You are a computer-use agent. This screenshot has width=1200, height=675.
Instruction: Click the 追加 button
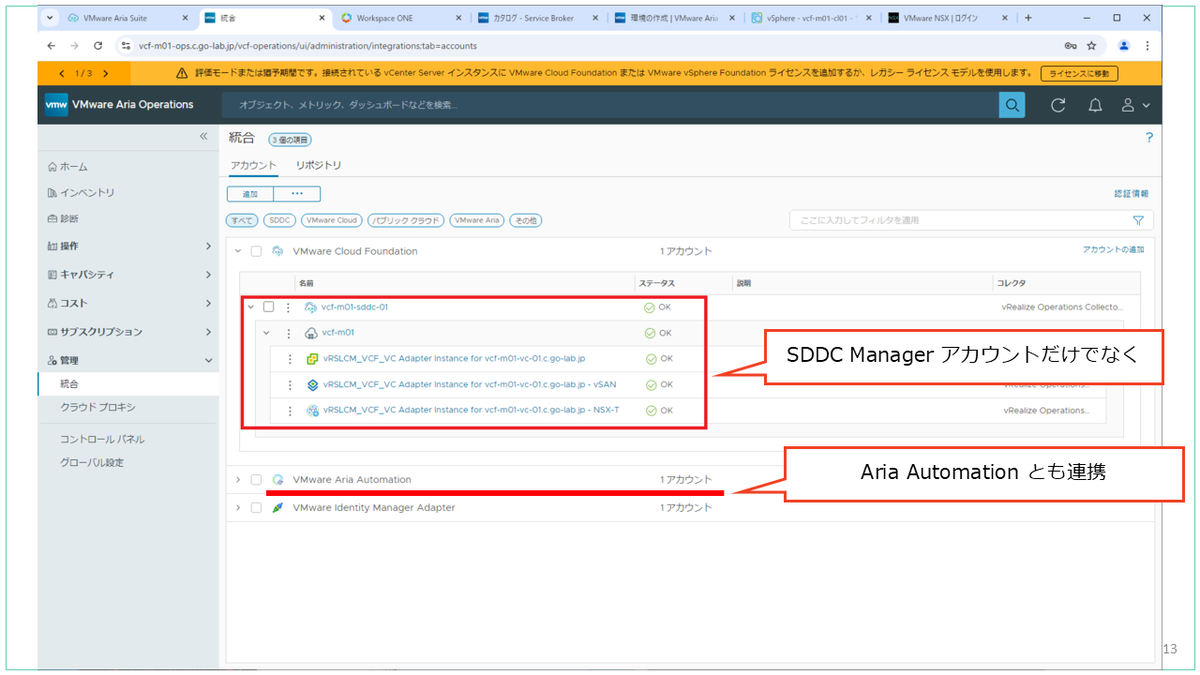(x=250, y=194)
